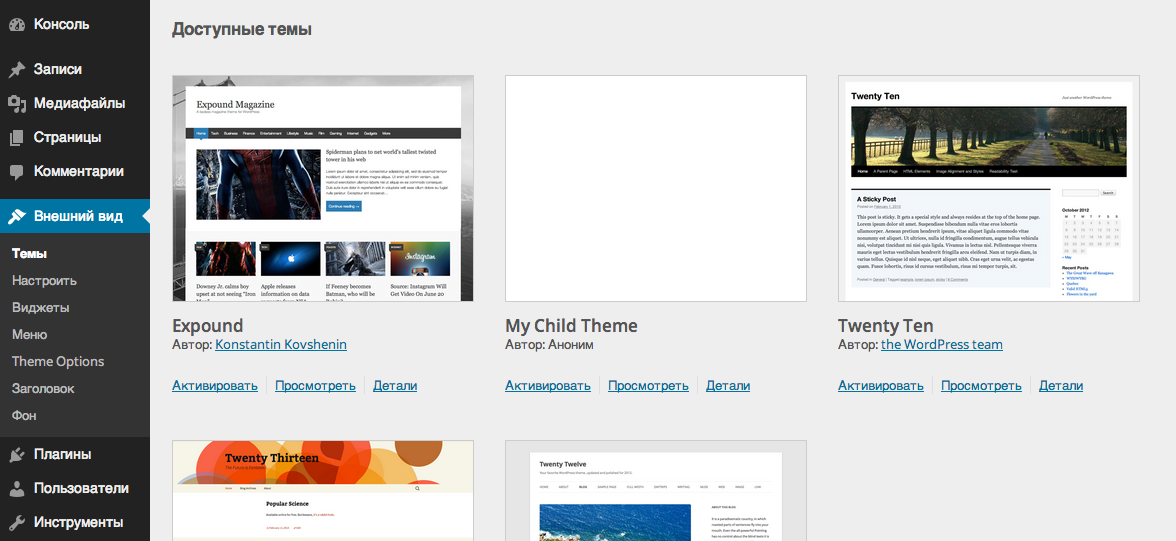The width and height of the screenshot is (1176, 541).
Task: Click the Записи pushpin icon
Action: (17, 70)
